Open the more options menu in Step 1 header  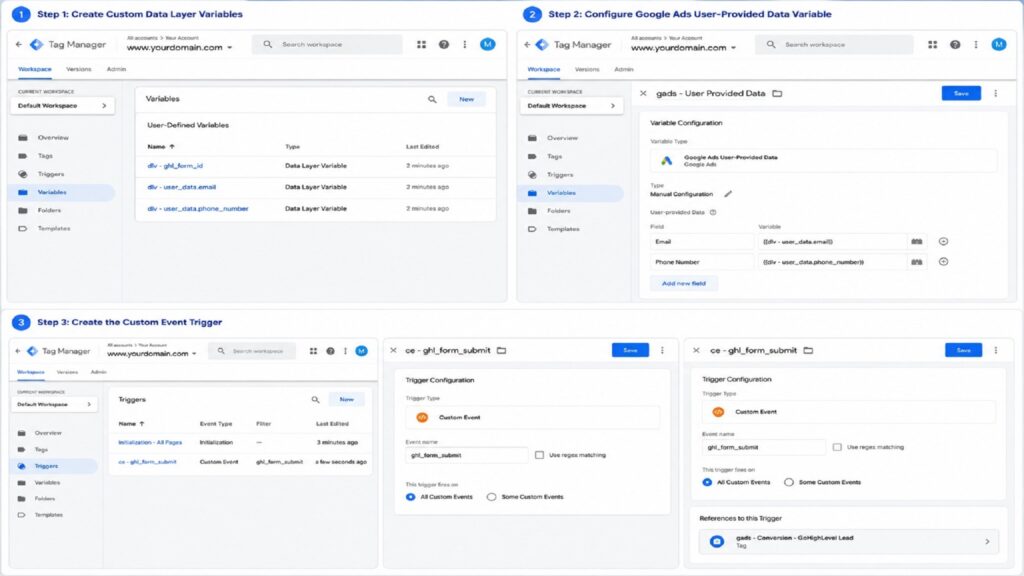(465, 44)
